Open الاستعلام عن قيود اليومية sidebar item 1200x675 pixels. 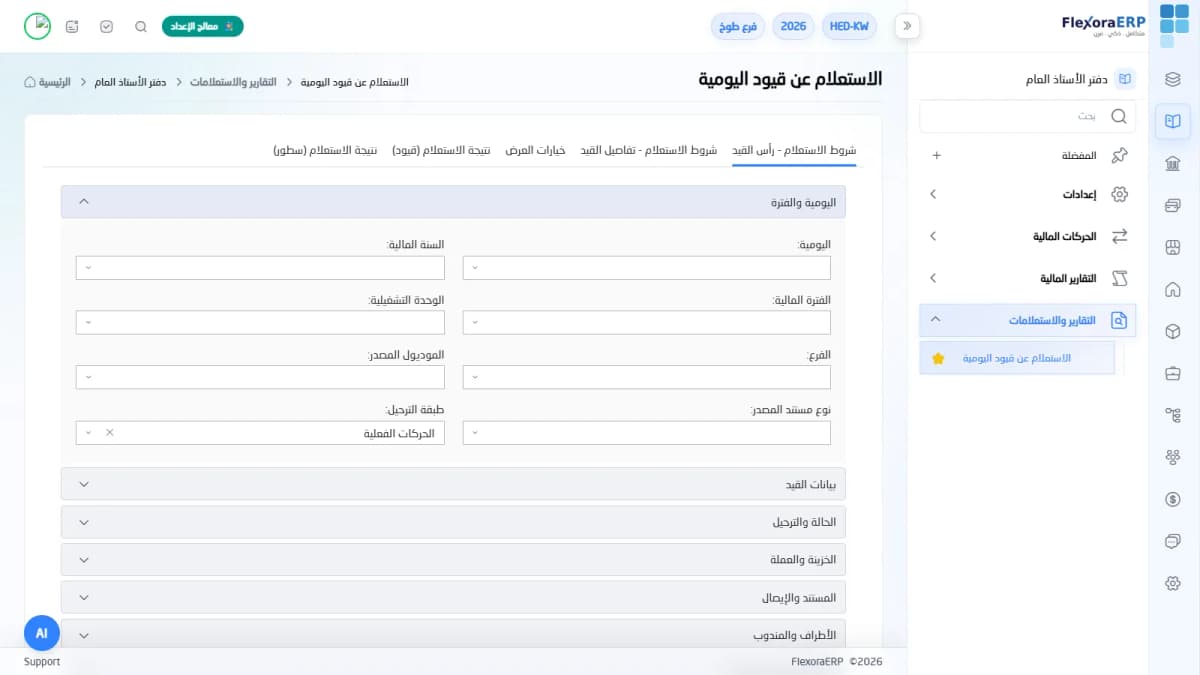[1017, 358]
